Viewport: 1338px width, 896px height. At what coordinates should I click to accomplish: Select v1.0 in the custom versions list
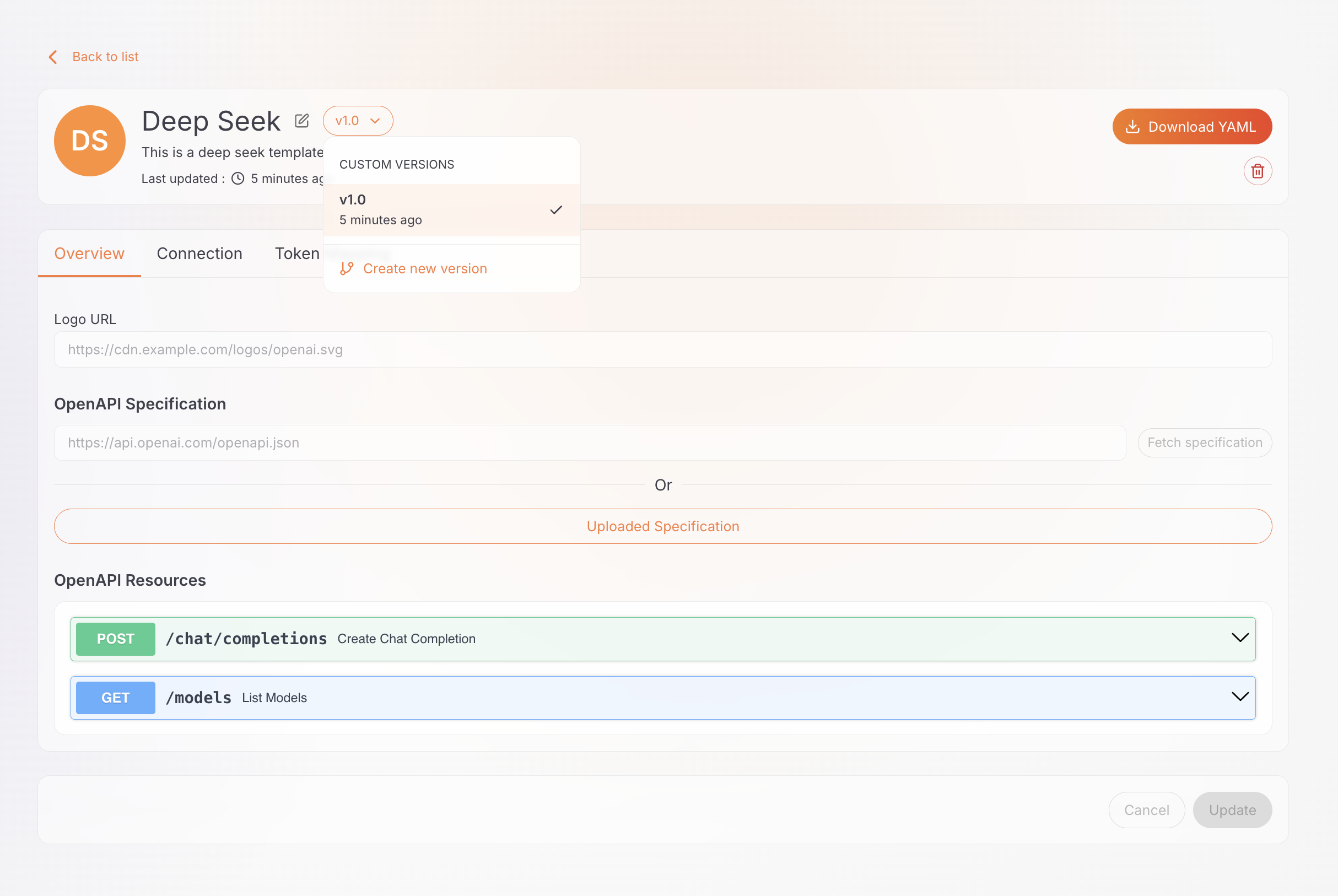pos(451,210)
